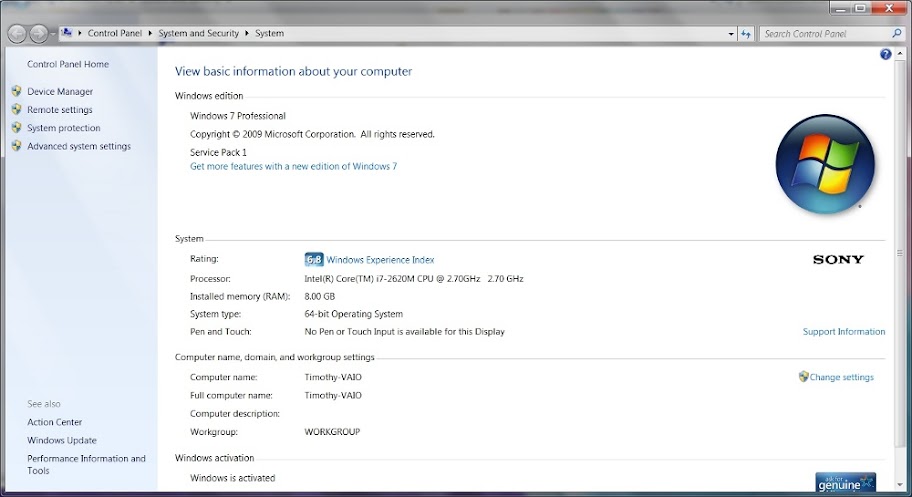Viewport: 912px width, 497px height.
Task: Go to Control Panel Home
Action: (x=67, y=64)
